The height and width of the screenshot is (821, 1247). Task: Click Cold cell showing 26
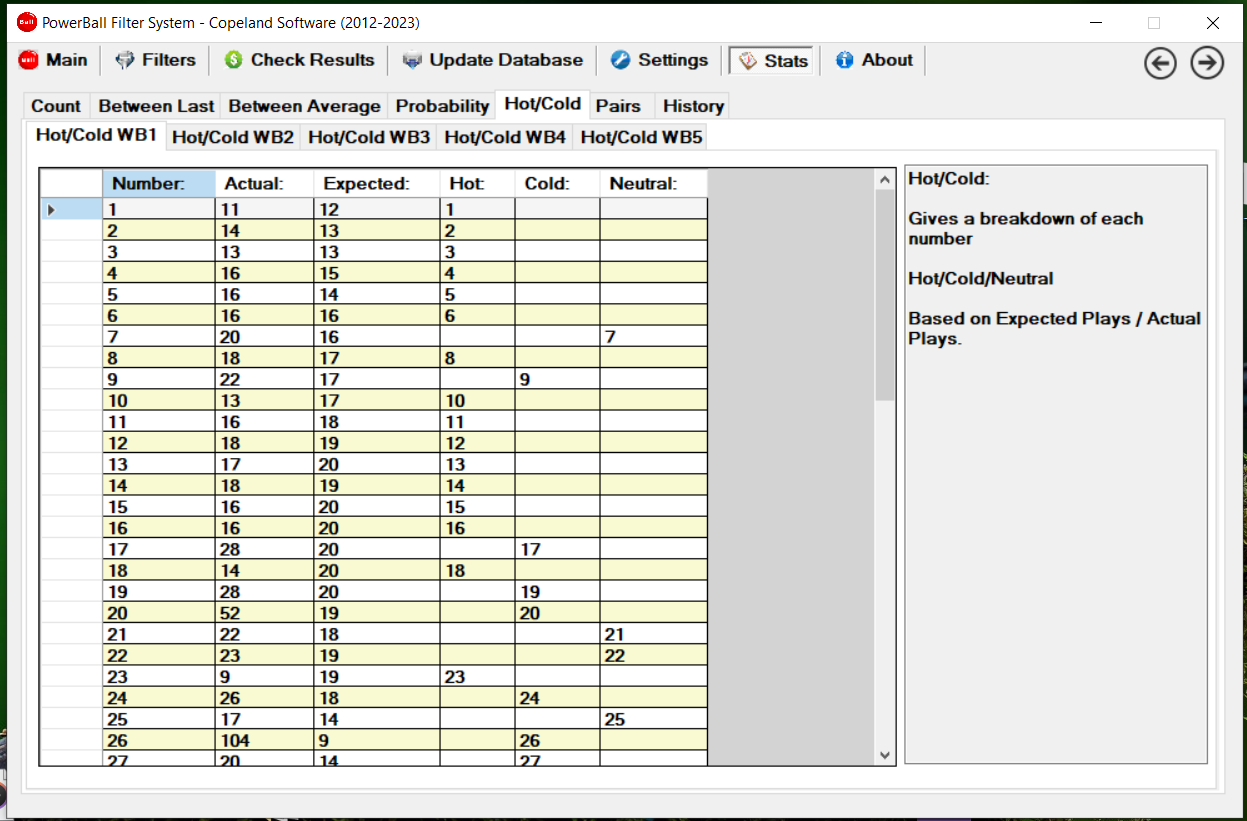[557, 741]
